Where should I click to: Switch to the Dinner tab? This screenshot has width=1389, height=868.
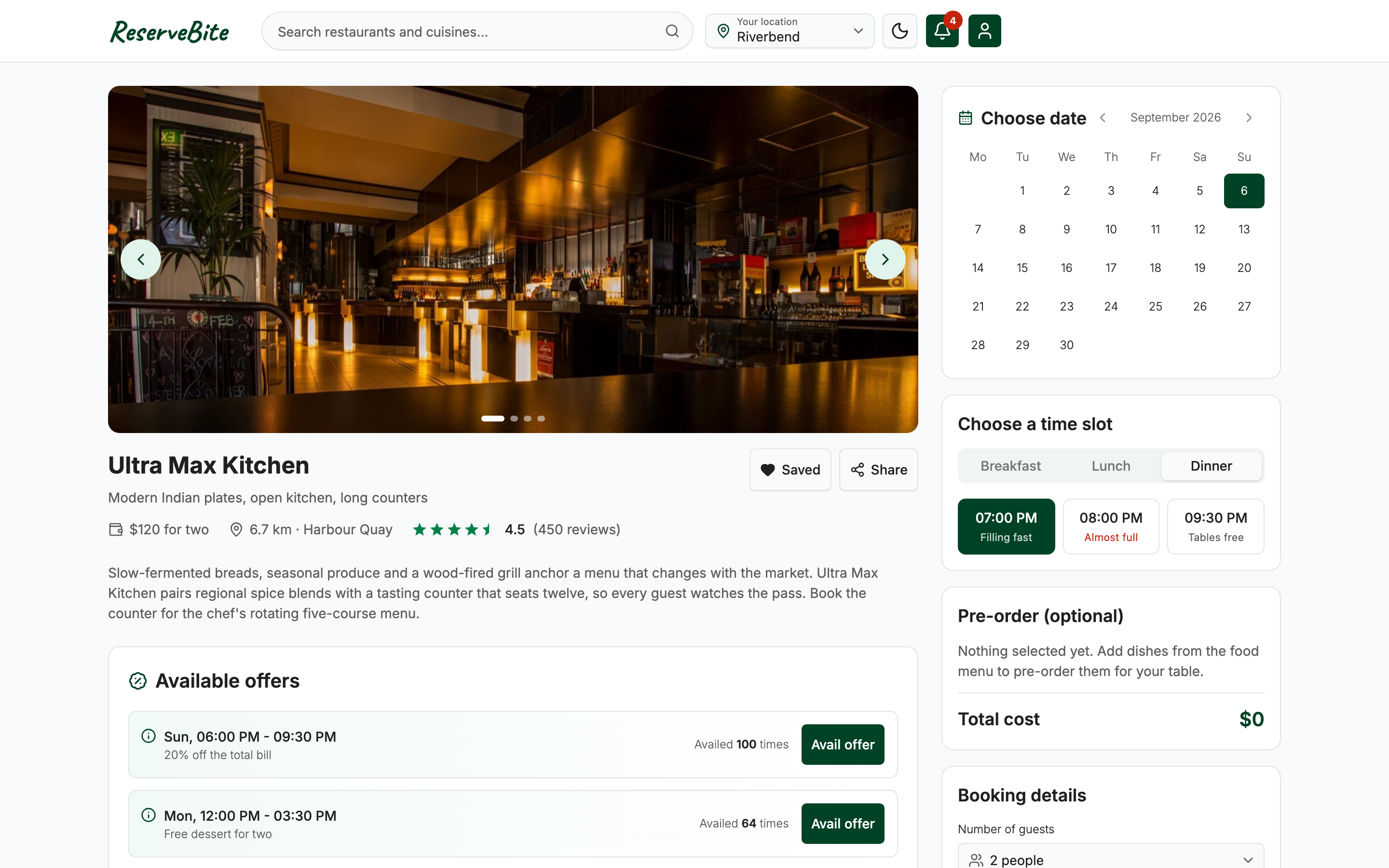(1211, 466)
